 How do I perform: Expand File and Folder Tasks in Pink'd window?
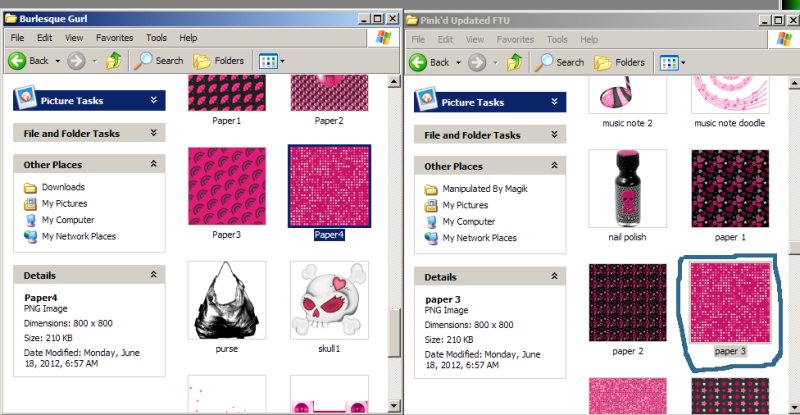point(555,134)
